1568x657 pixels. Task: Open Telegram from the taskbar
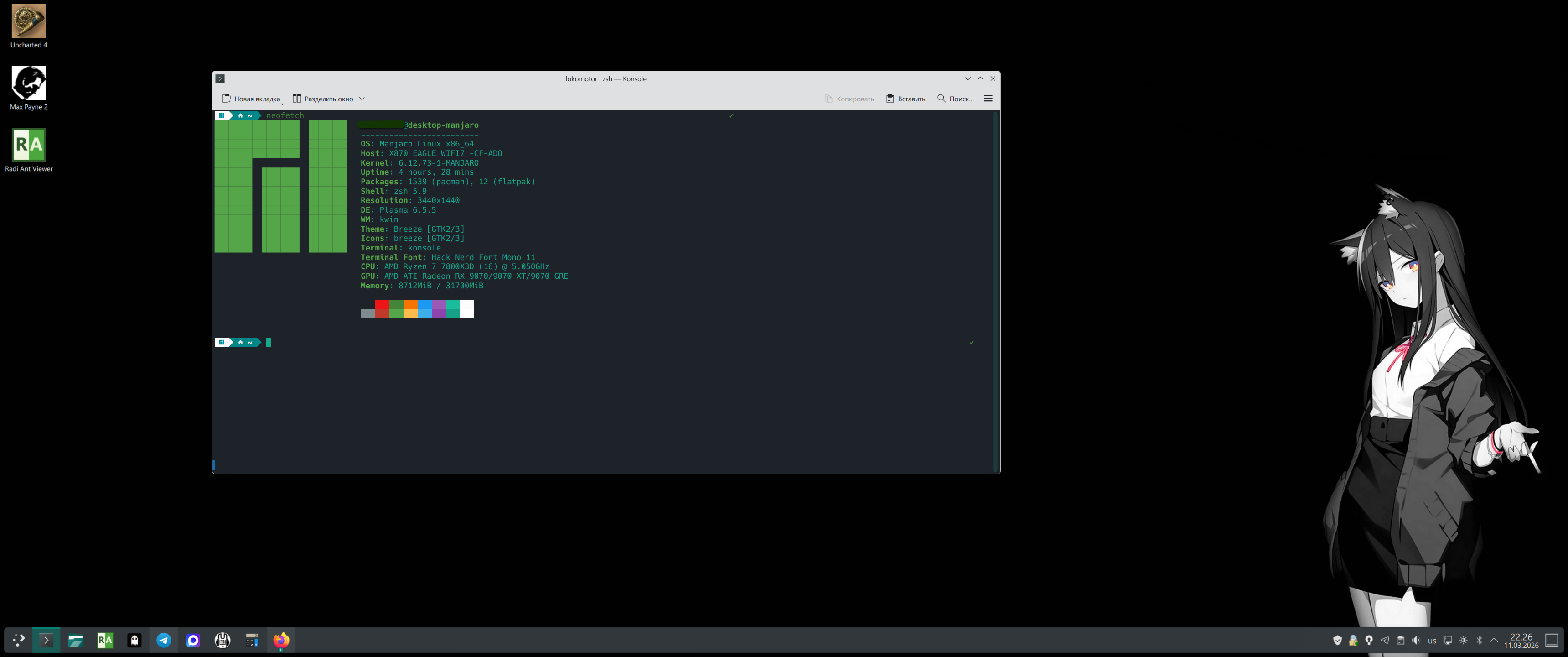pos(164,640)
